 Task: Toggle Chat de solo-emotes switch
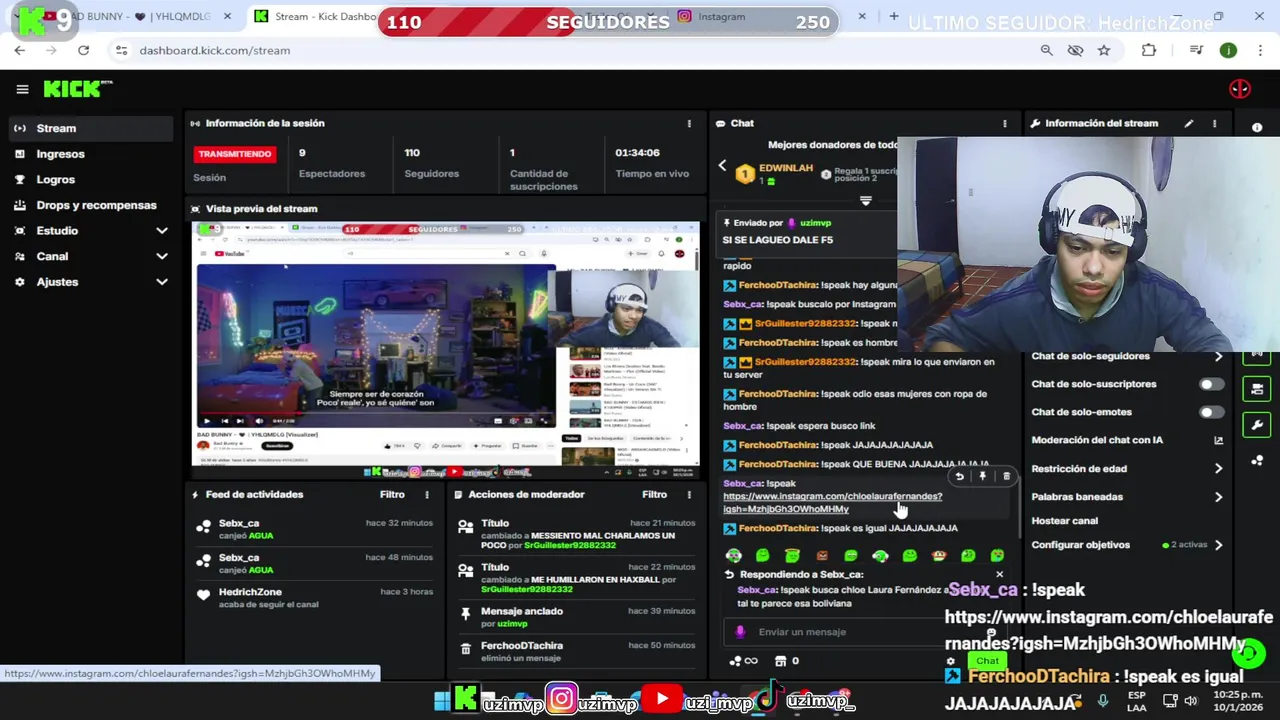pyautogui.click(x=1211, y=412)
